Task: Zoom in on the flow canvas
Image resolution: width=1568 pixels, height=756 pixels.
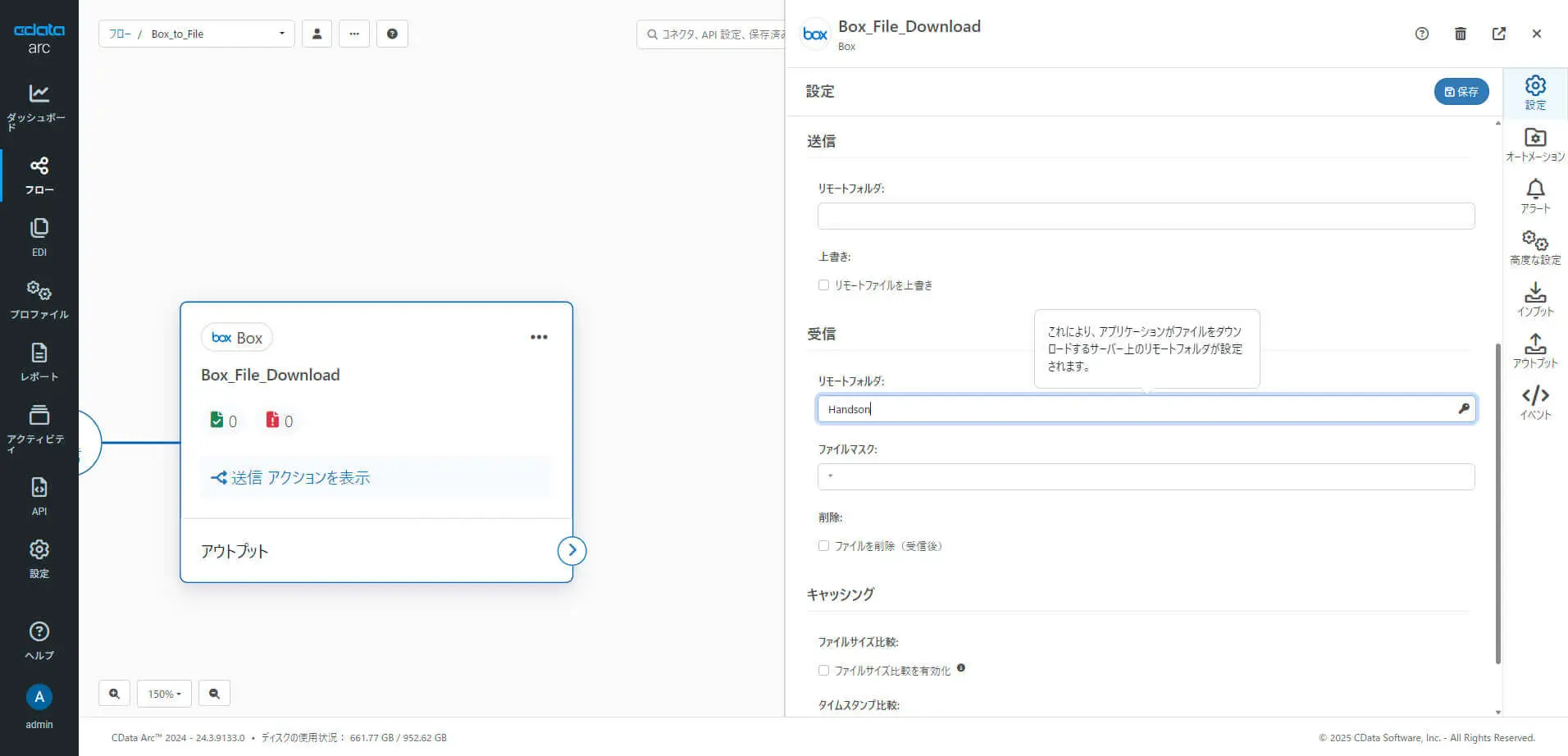Action: click(114, 694)
